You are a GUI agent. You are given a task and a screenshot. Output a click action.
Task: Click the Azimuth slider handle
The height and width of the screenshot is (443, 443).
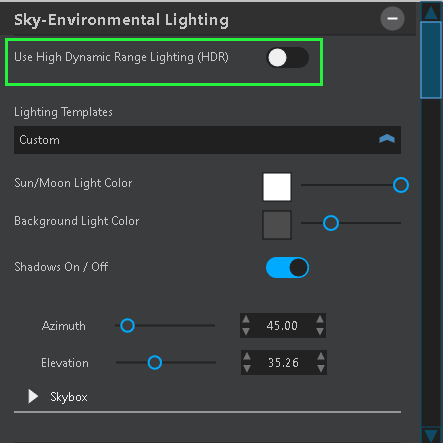[x=127, y=325]
